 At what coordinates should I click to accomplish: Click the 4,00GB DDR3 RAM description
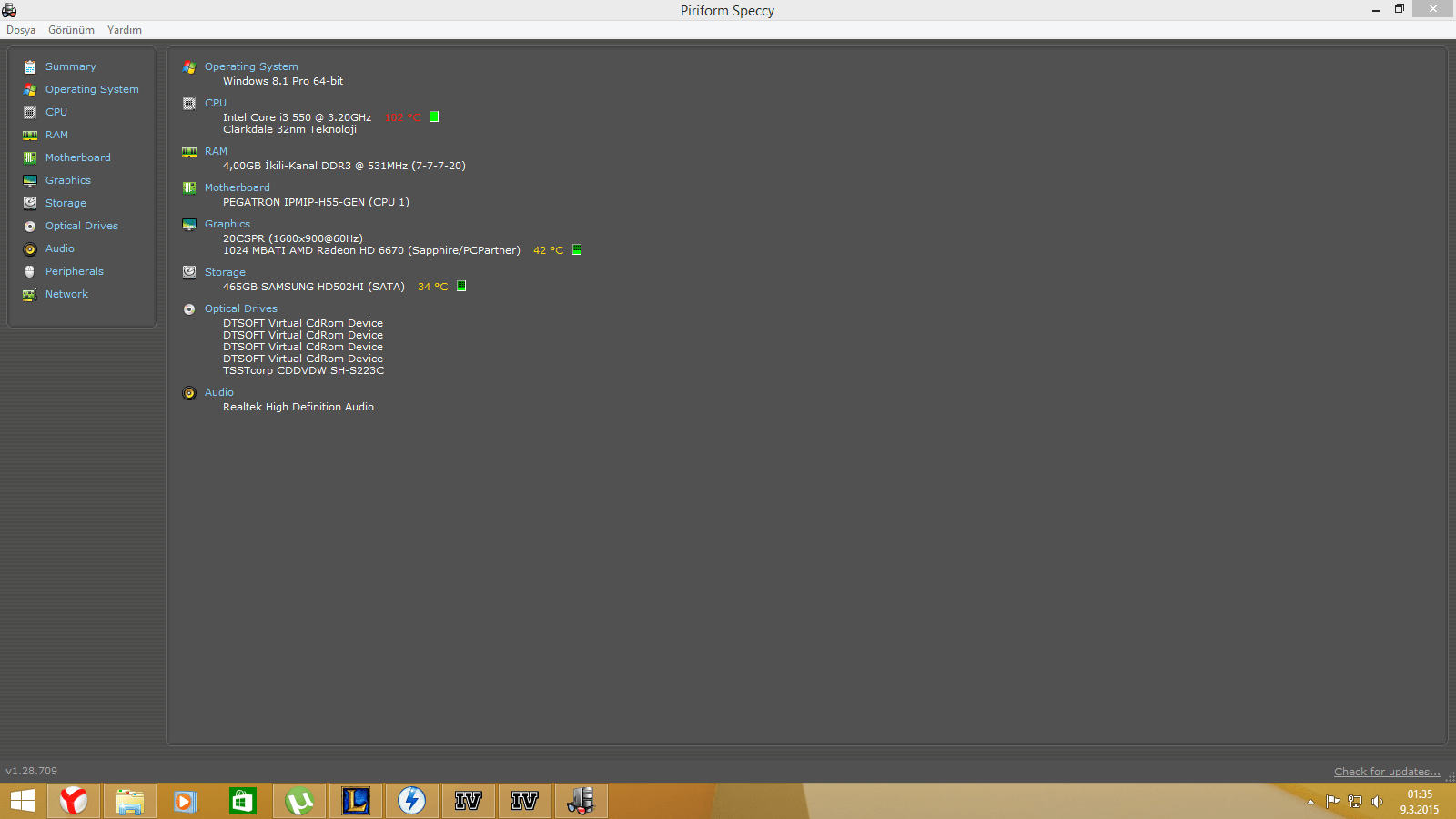[x=344, y=166]
